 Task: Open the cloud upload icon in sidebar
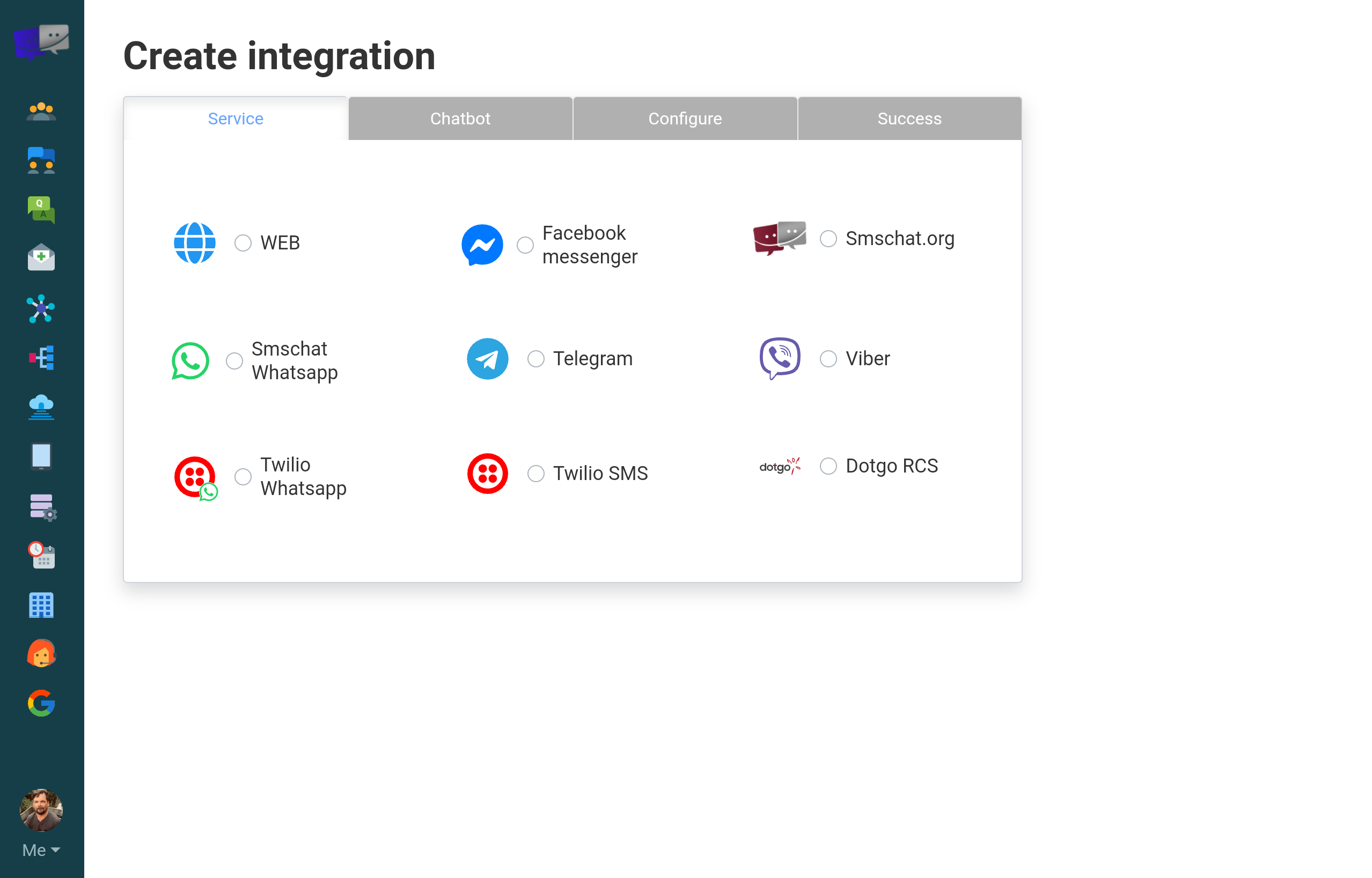pos(42,407)
